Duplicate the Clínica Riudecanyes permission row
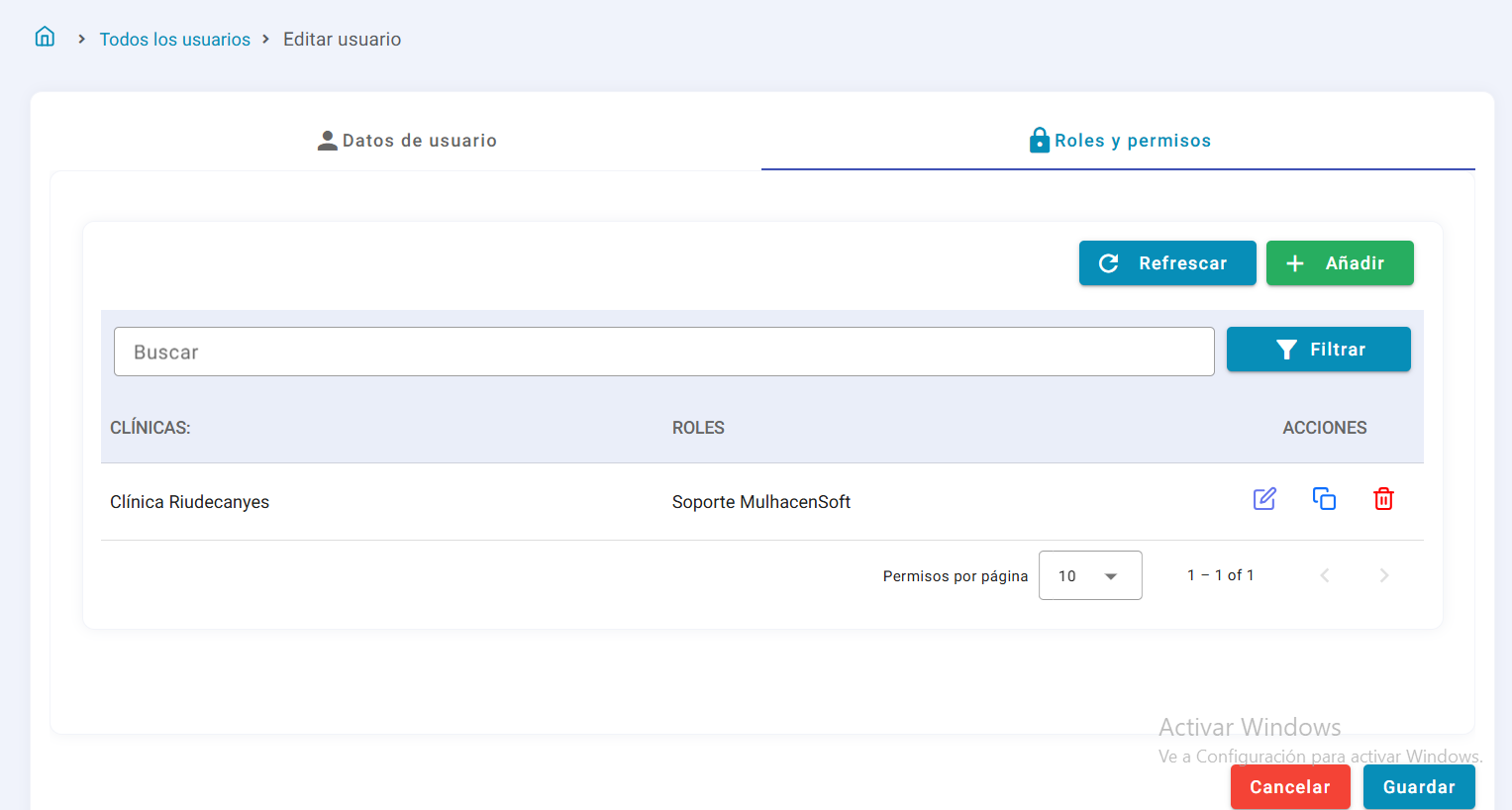The height and width of the screenshot is (810, 1512). 1324,499
